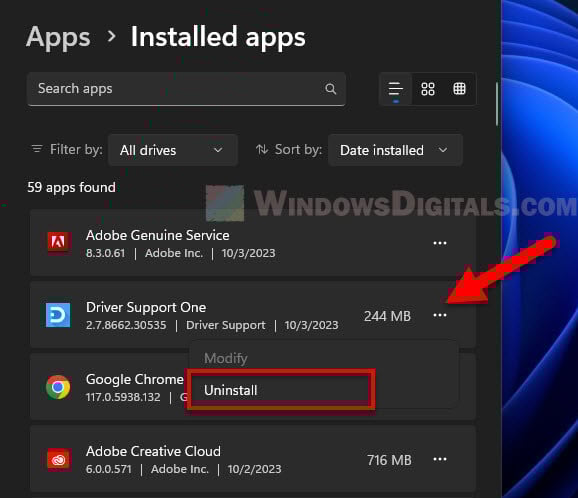
Task: Click the sort arrows icon
Action: click(x=262, y=149)
